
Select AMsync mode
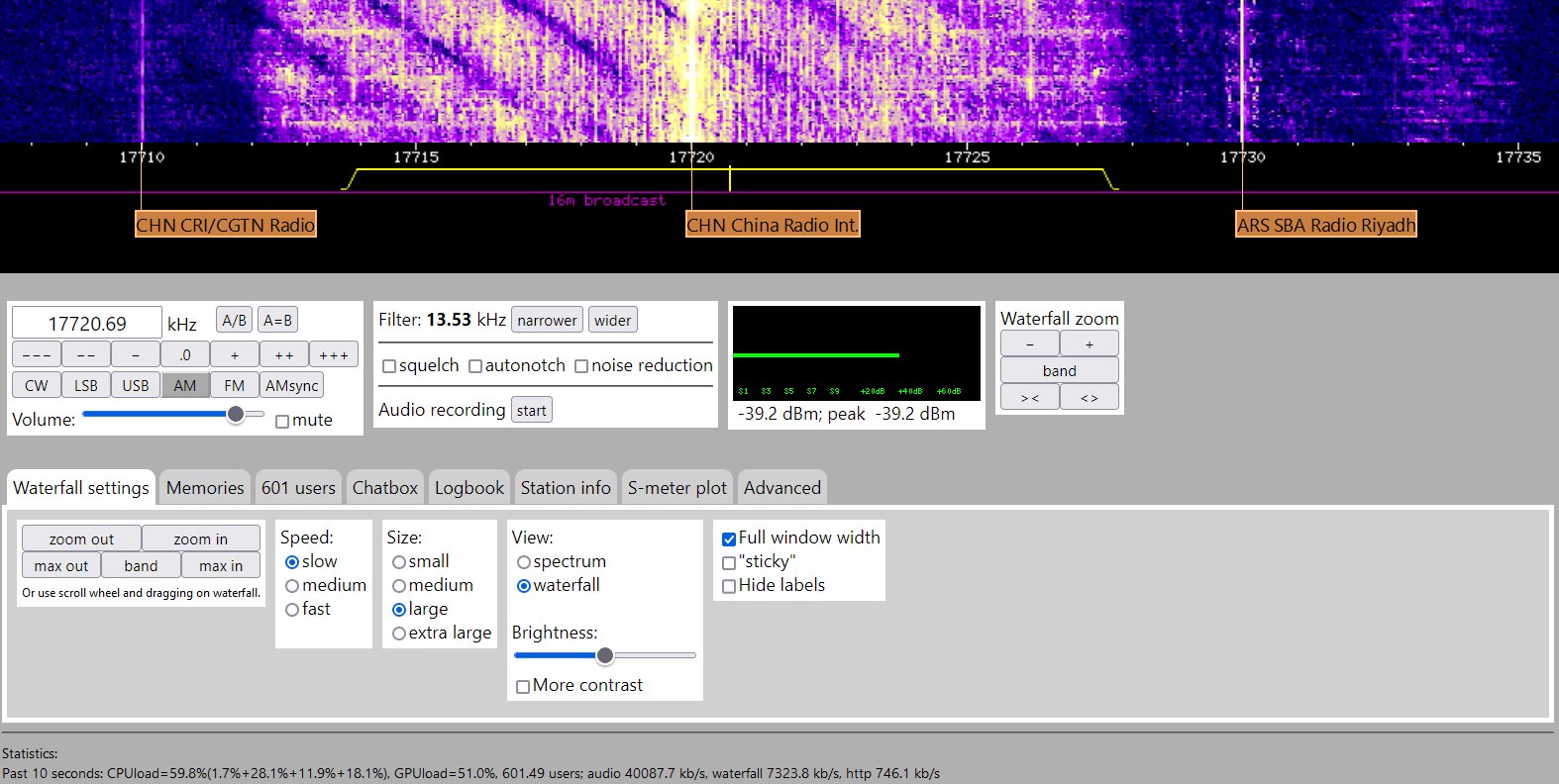[x=292, y=385]
